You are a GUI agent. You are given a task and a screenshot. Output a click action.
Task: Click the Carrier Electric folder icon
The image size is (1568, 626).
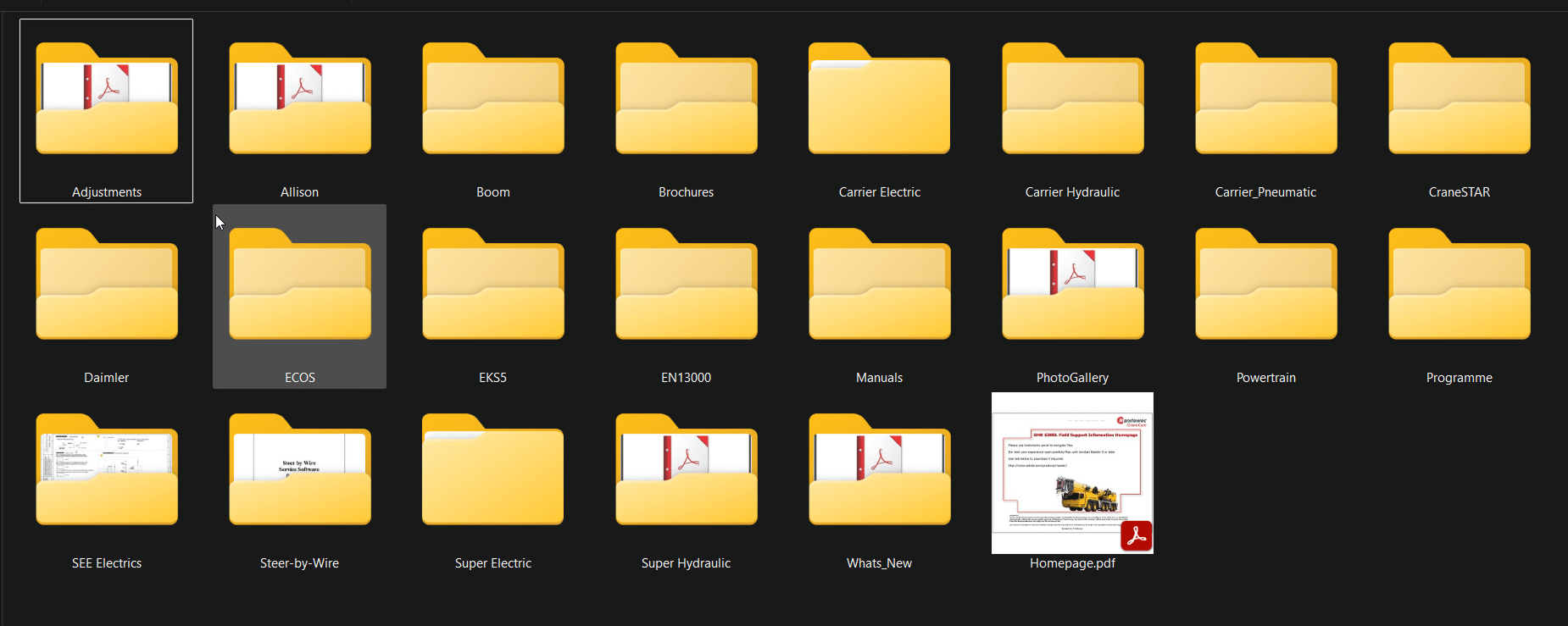point(880,98)
